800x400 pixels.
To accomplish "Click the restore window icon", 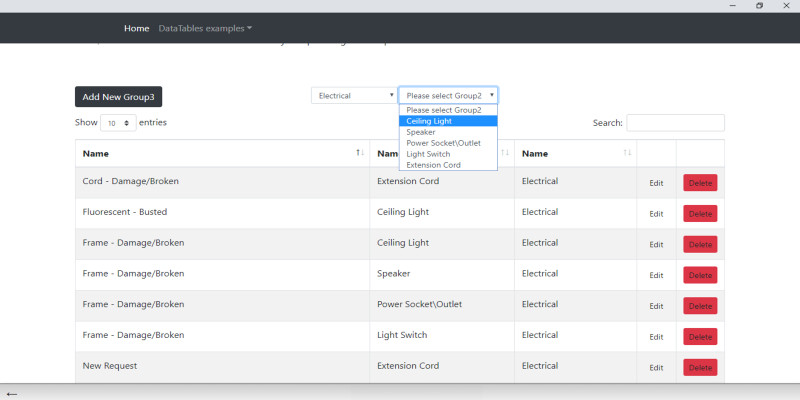I will point(759,6).
